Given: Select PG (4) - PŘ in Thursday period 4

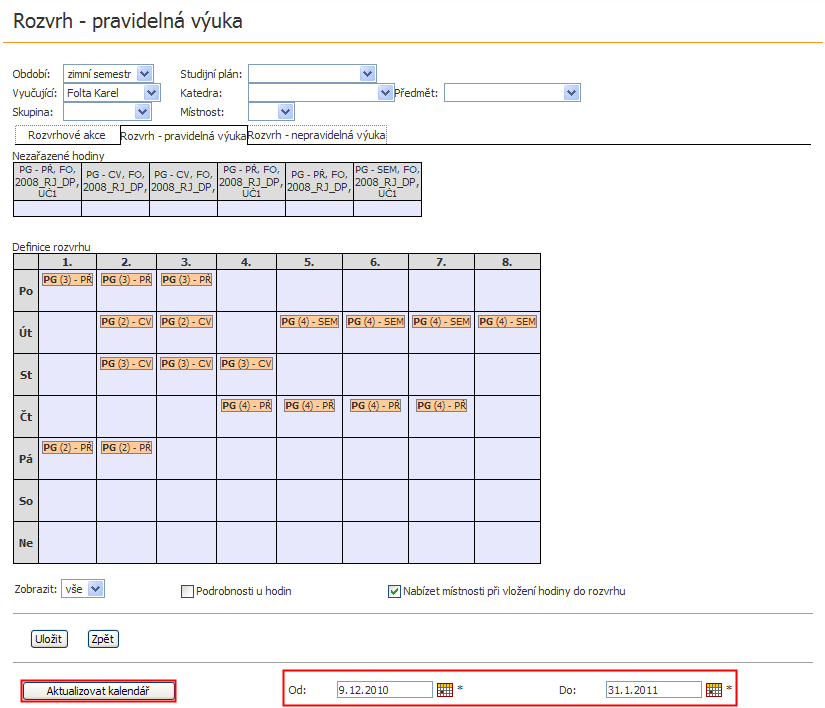Looking at the screenshot, I should click(247, 406).
